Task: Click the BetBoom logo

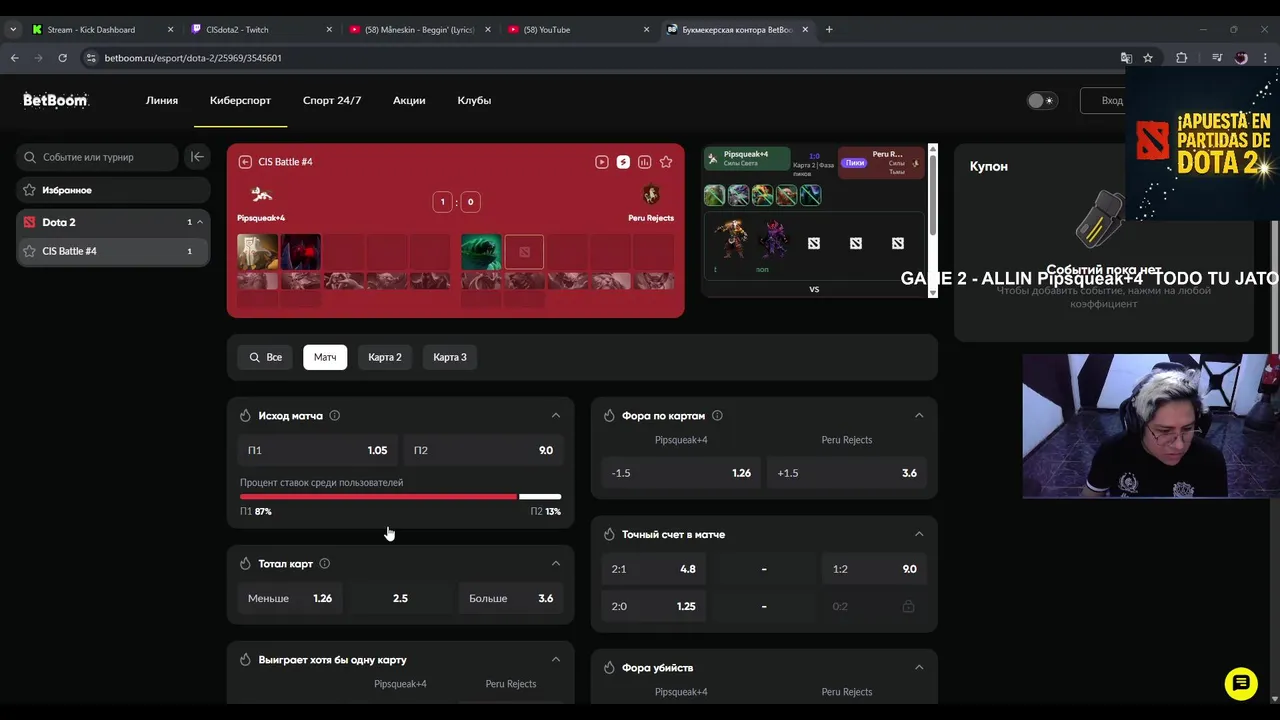Action: click(56, 100)
